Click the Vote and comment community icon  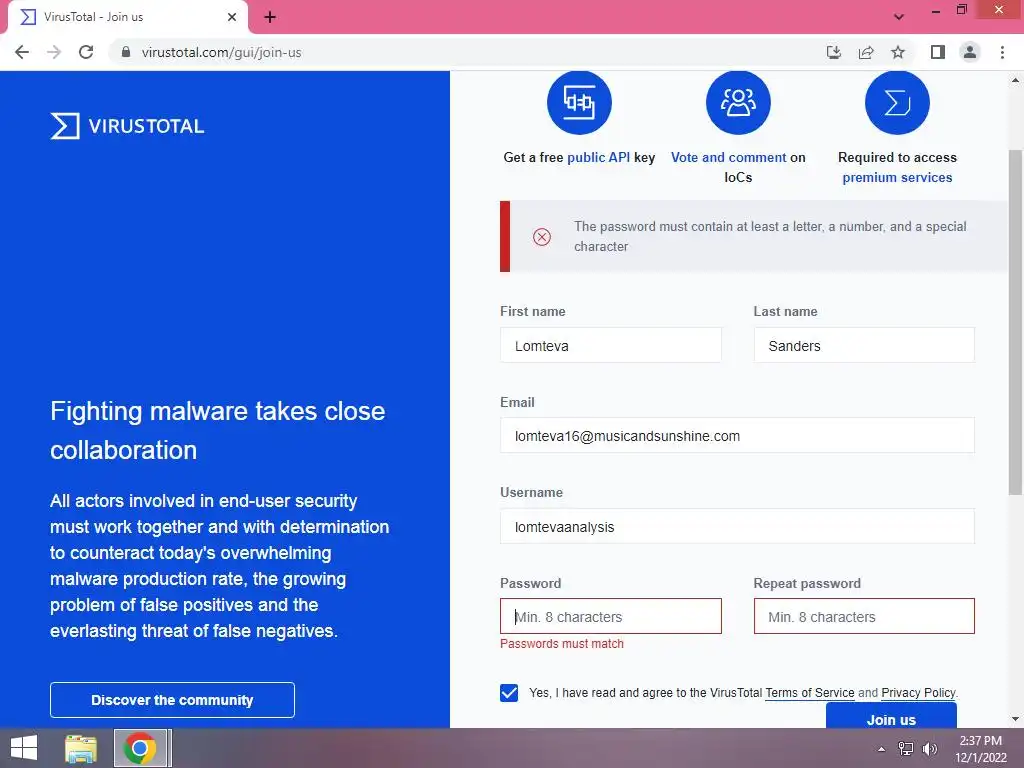pos(738,103)
